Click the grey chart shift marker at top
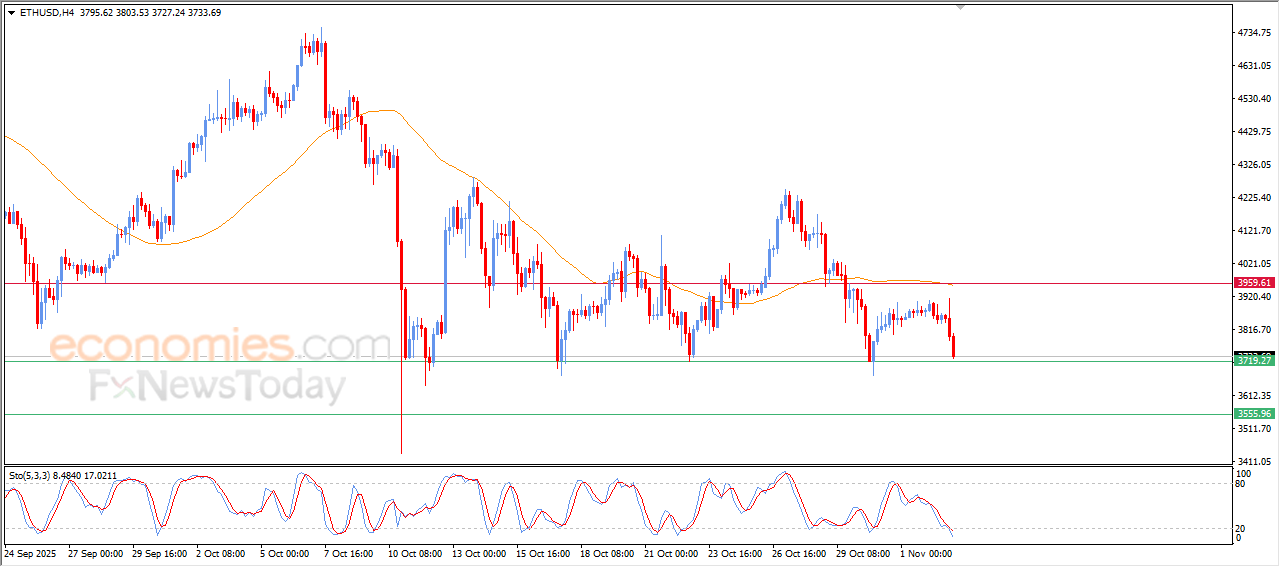1280x567 pixels. [x=961, y=7]
